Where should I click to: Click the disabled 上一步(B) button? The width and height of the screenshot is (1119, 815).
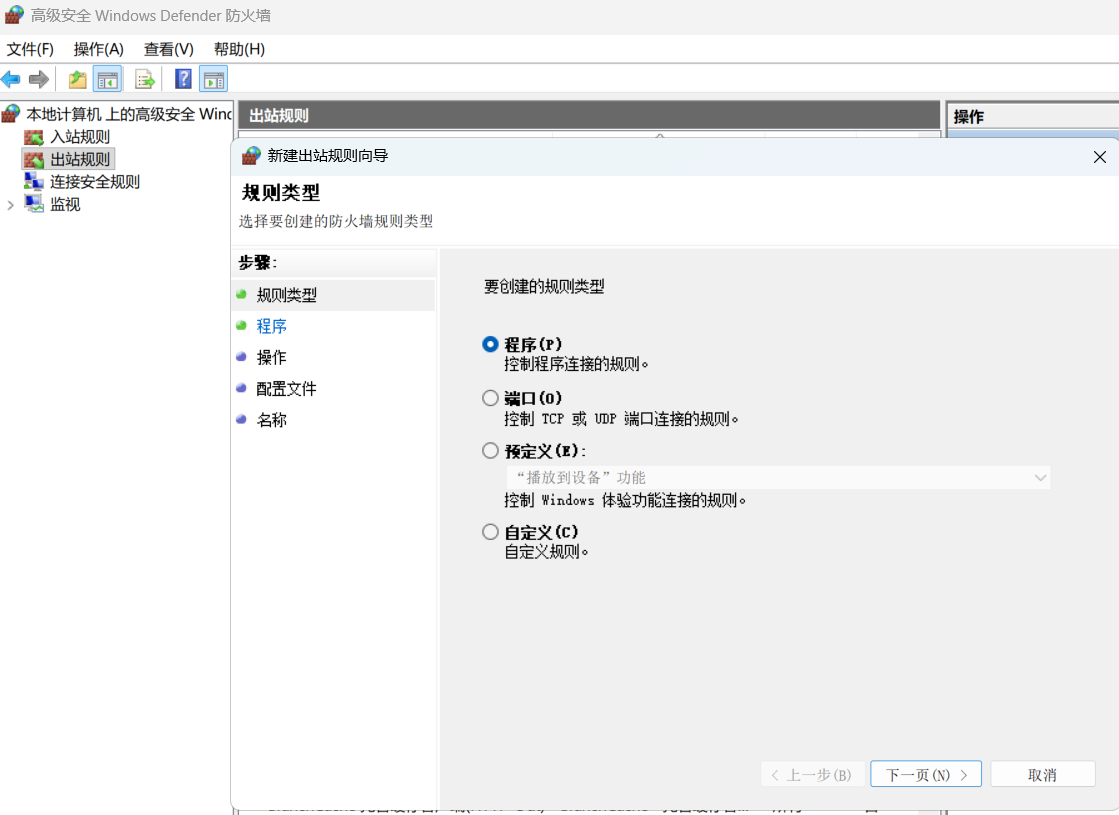(813, 774)
